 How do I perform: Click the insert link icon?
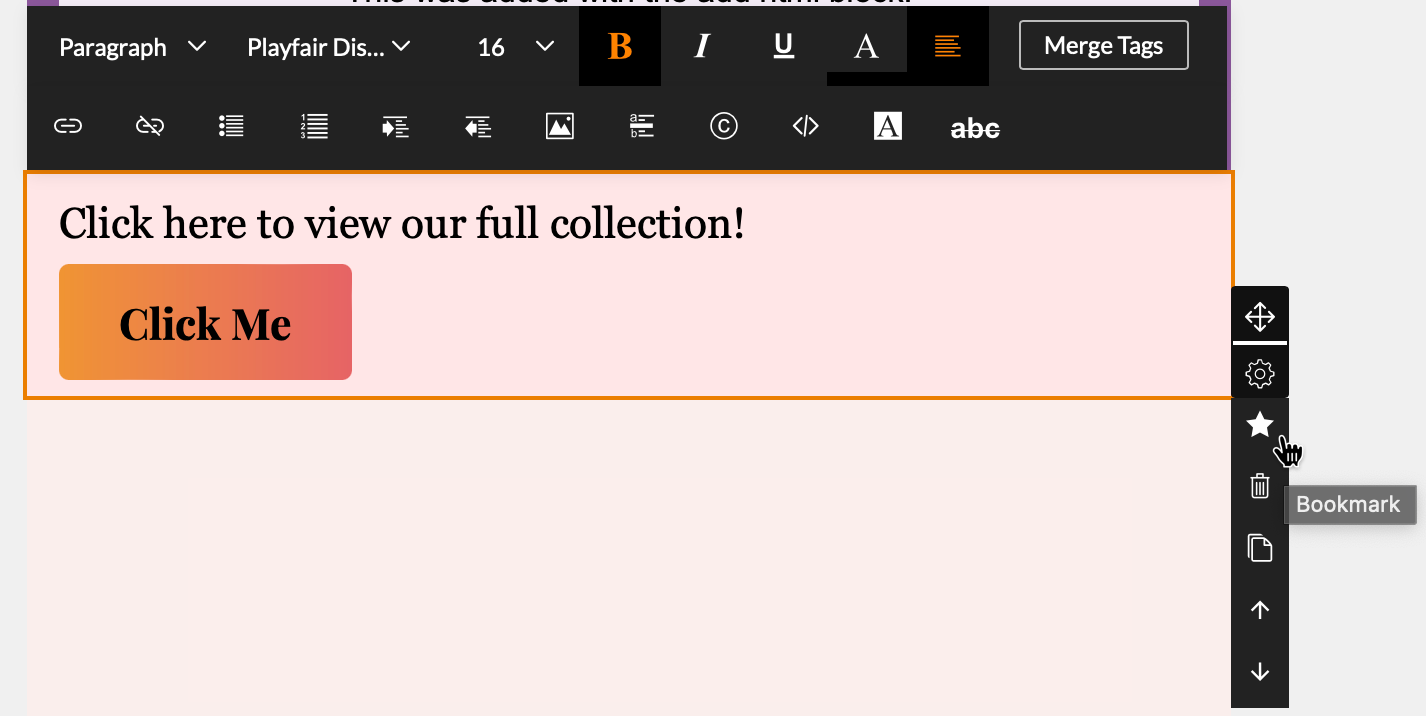68,126
